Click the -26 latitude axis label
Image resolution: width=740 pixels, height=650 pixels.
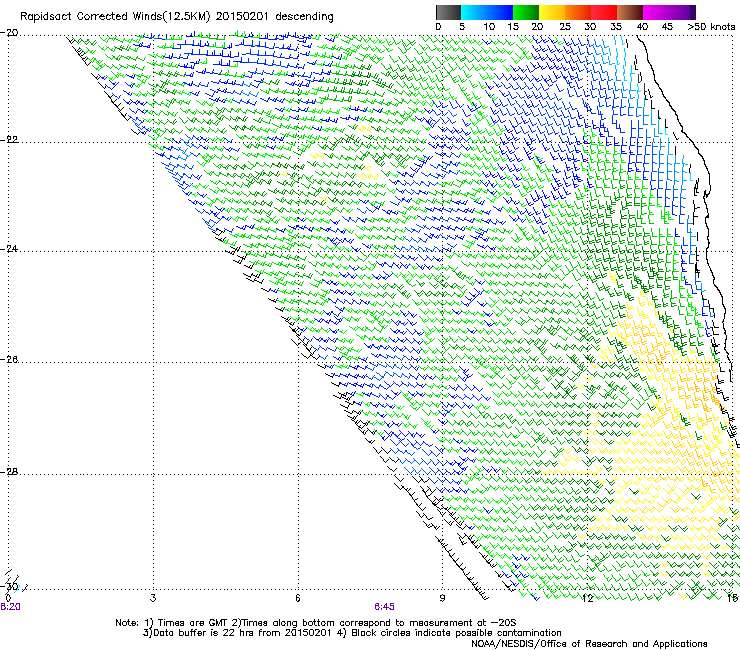pos(9,360)
